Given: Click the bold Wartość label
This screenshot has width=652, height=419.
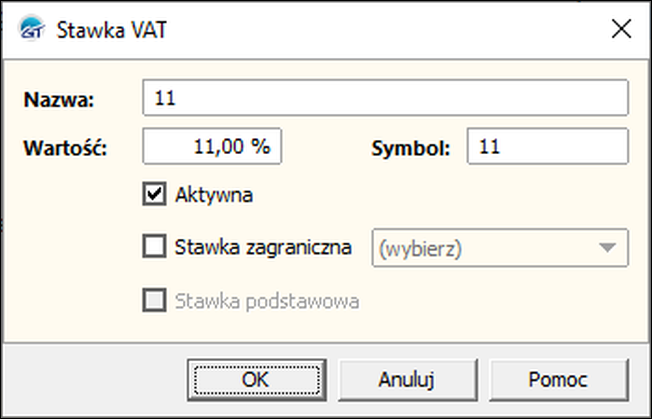Looking at the screenshot, I should pyautogui.click(x=64, y=148).
